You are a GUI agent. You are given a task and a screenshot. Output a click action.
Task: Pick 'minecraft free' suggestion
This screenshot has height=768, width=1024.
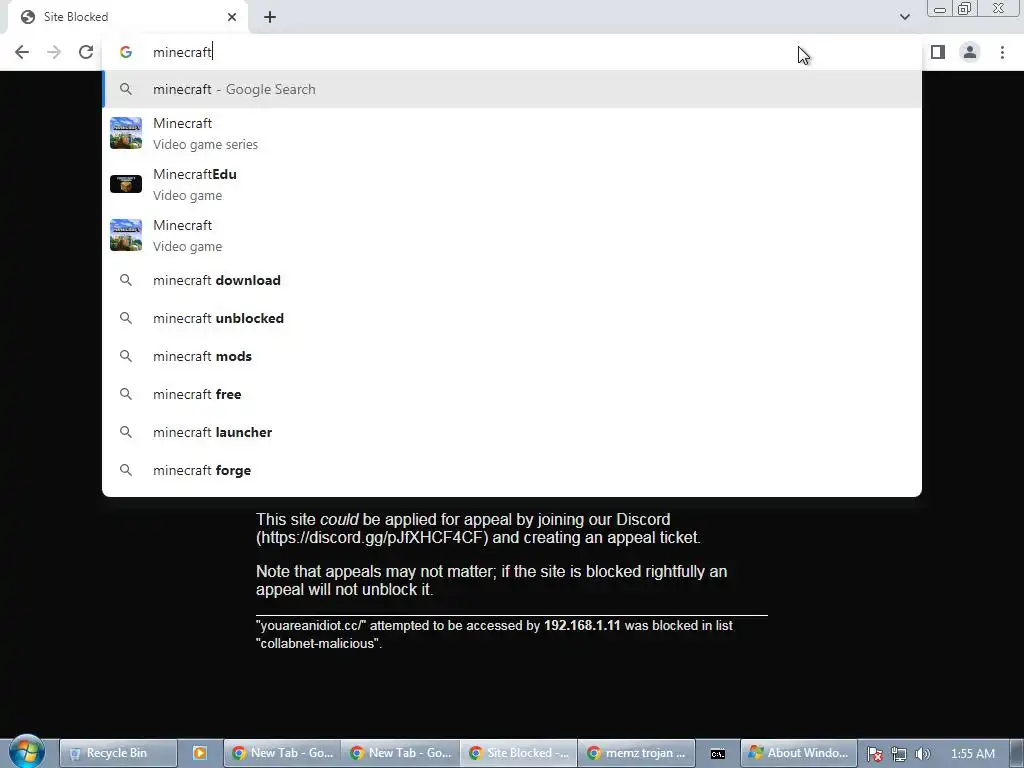tap(512, 394)
